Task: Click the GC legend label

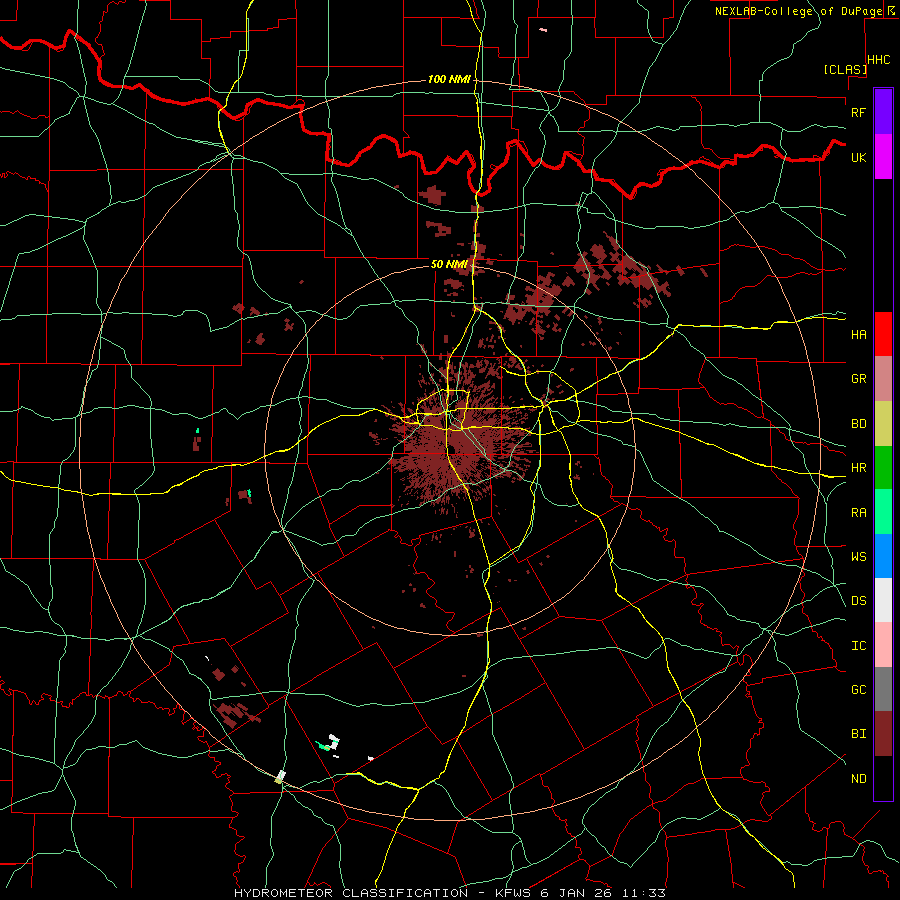Action: pos(858,690)
